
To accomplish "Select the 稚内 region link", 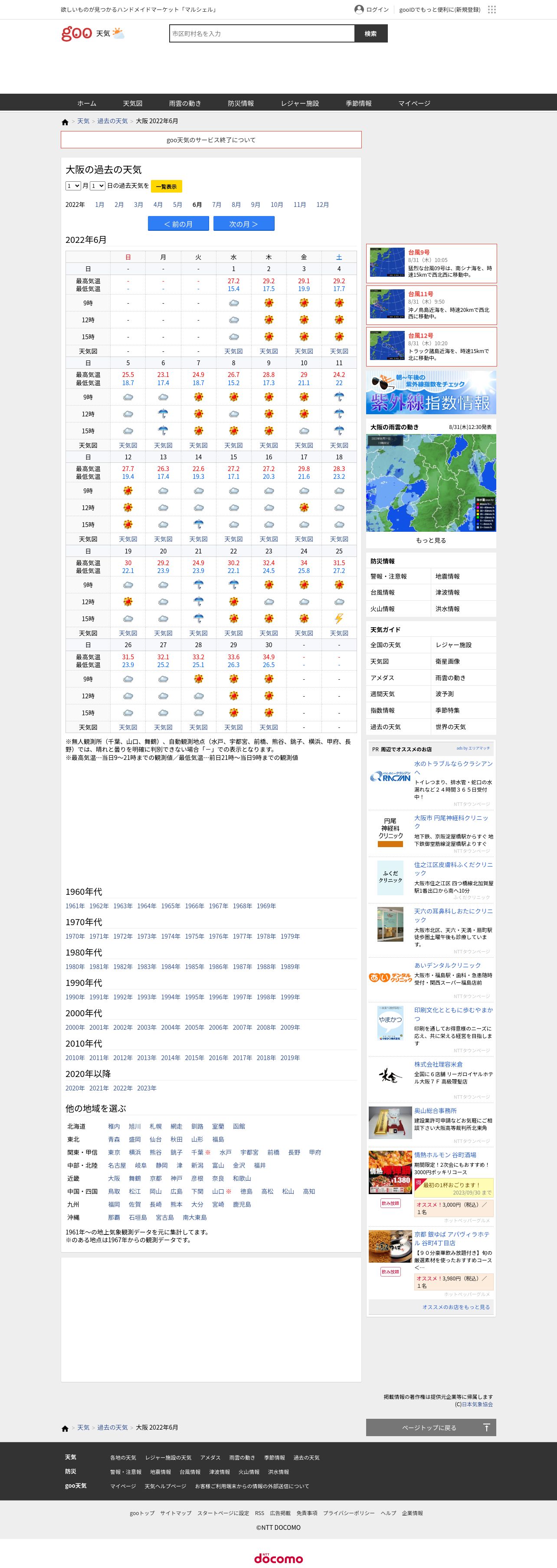I will (114, 1126).
